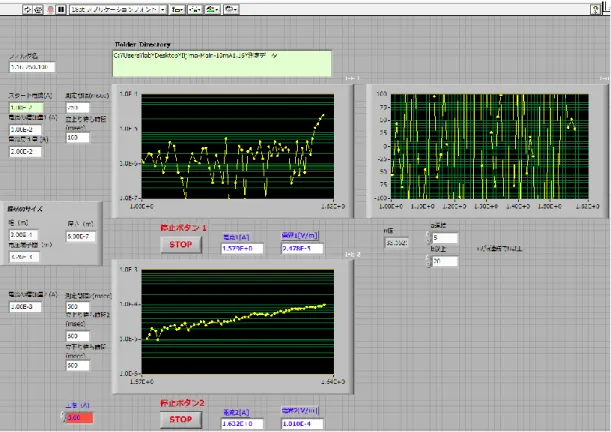Click the 1.00E+0 x-axis label of the top-left graph

pyautogui.click(x=141, y=206)
